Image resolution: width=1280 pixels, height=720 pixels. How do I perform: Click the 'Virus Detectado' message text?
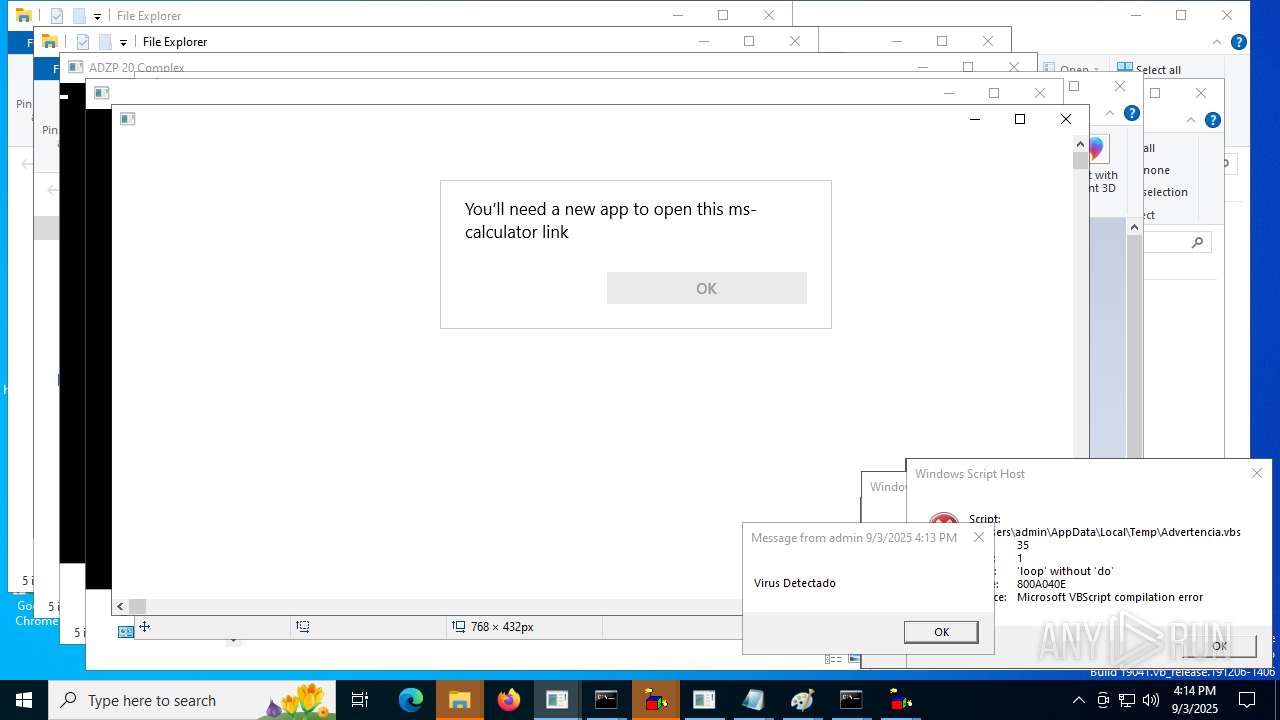click(795, 583)
